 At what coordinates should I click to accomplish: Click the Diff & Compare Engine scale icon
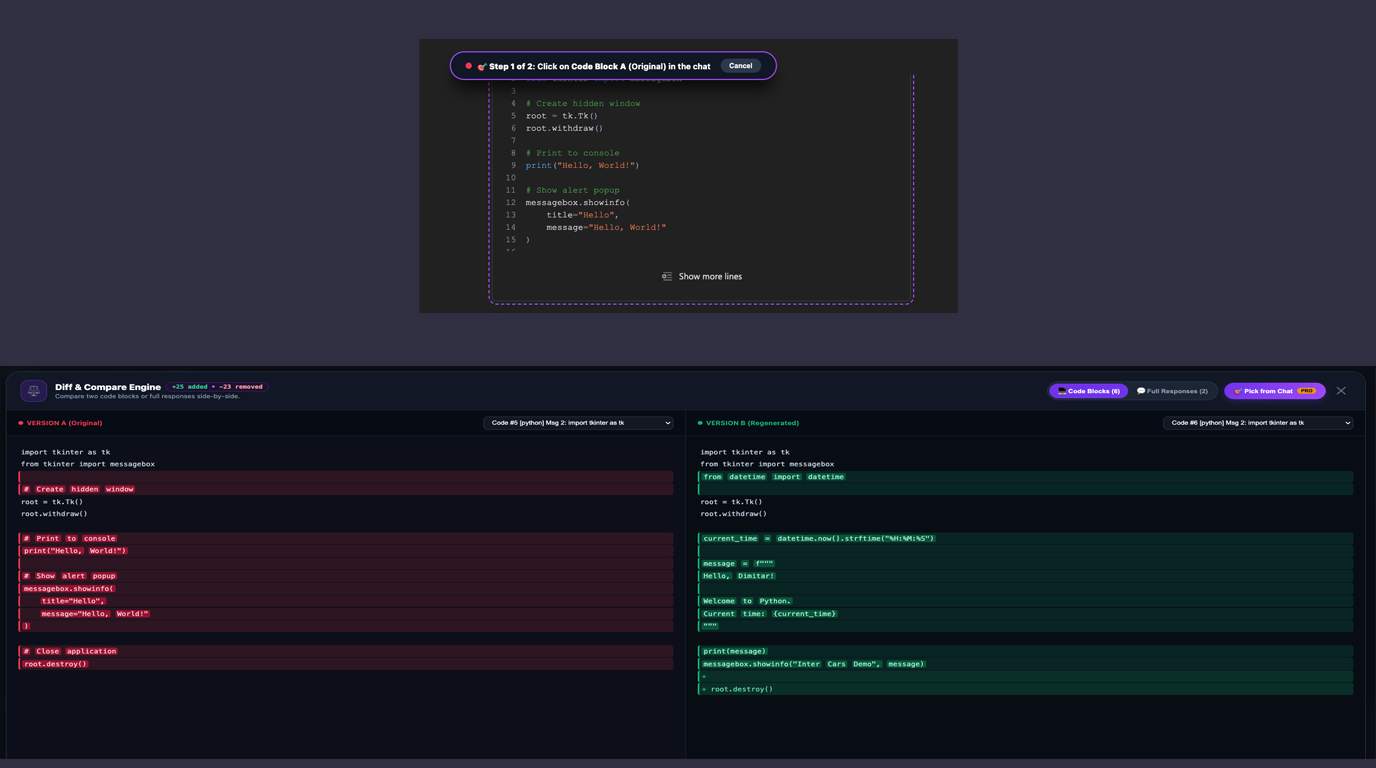tap(34, 391)
